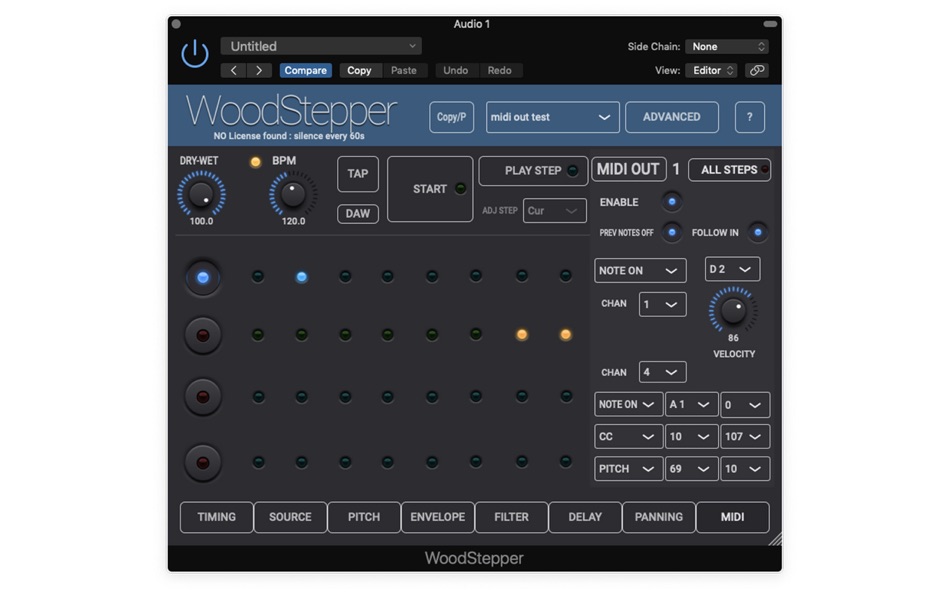Click the BPM knob
The height and width of the screenshot is (594, 950).
[293, 195]
